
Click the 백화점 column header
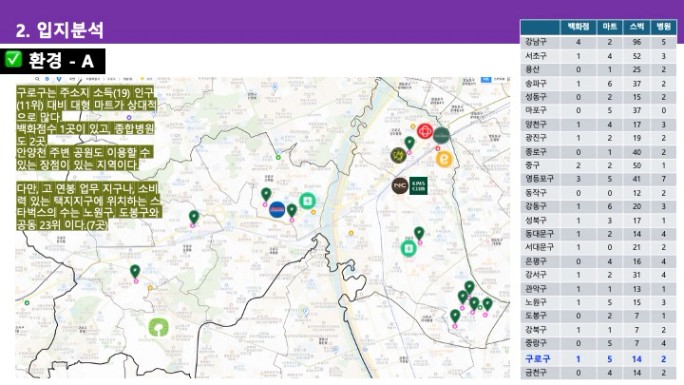578,27
